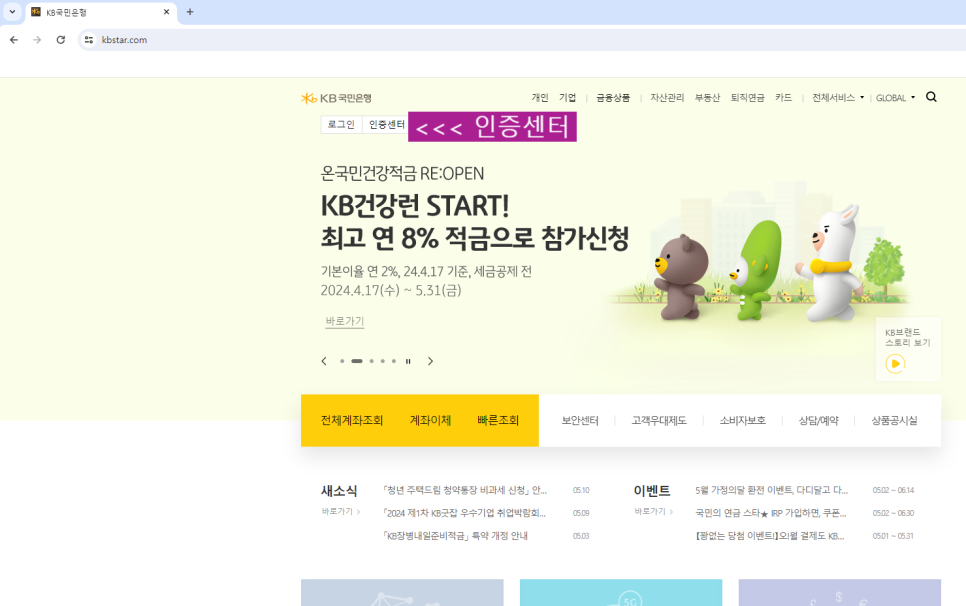Select the active second banner indicator
Screen dimensions: 966x606
(x=357, y=361)
